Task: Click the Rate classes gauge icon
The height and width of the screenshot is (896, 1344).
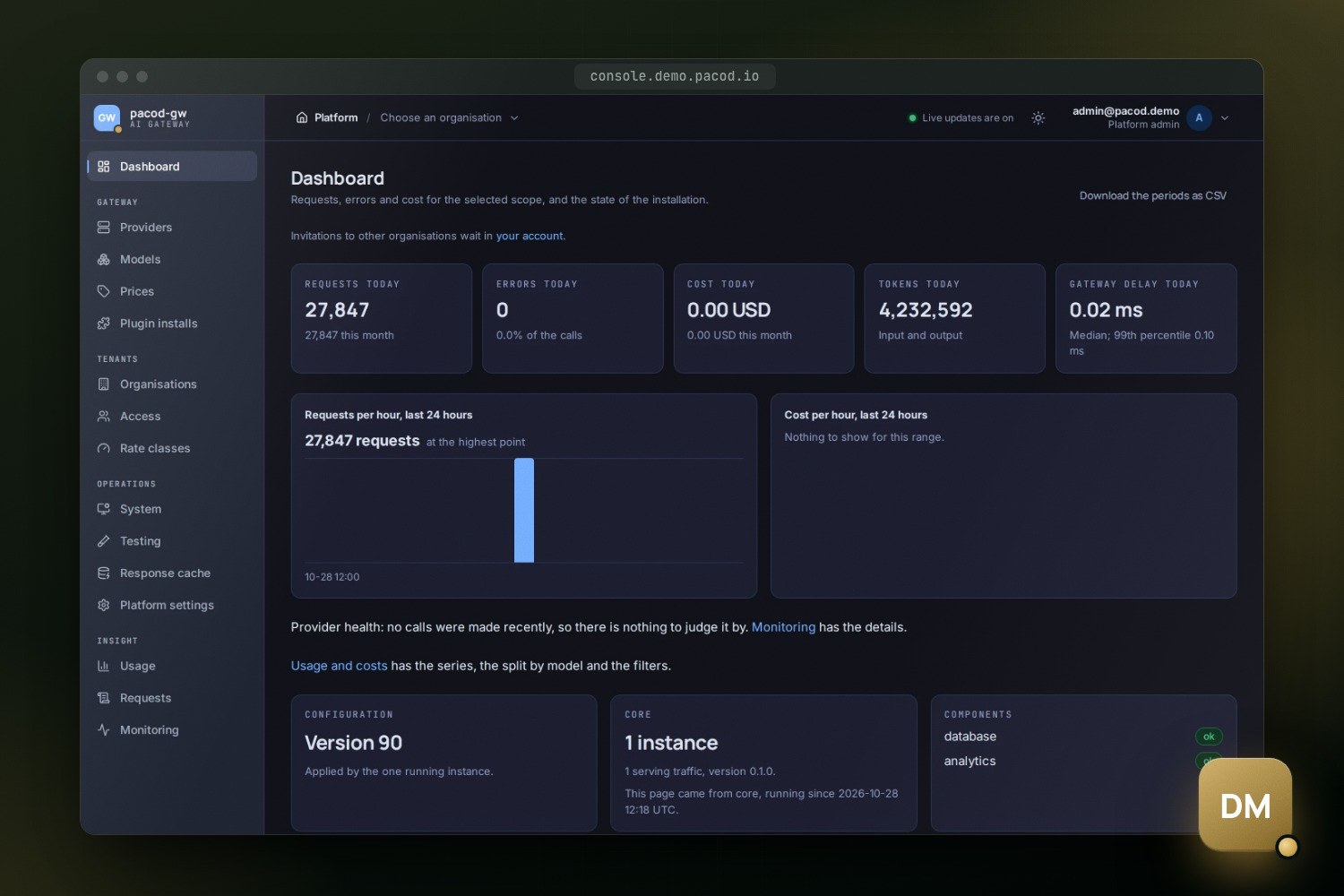Action: tap(104, 448)
